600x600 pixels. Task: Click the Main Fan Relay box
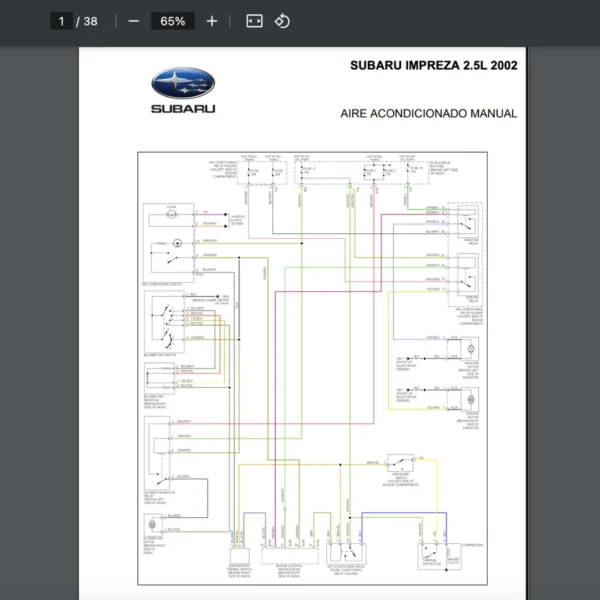click(466, 220)
